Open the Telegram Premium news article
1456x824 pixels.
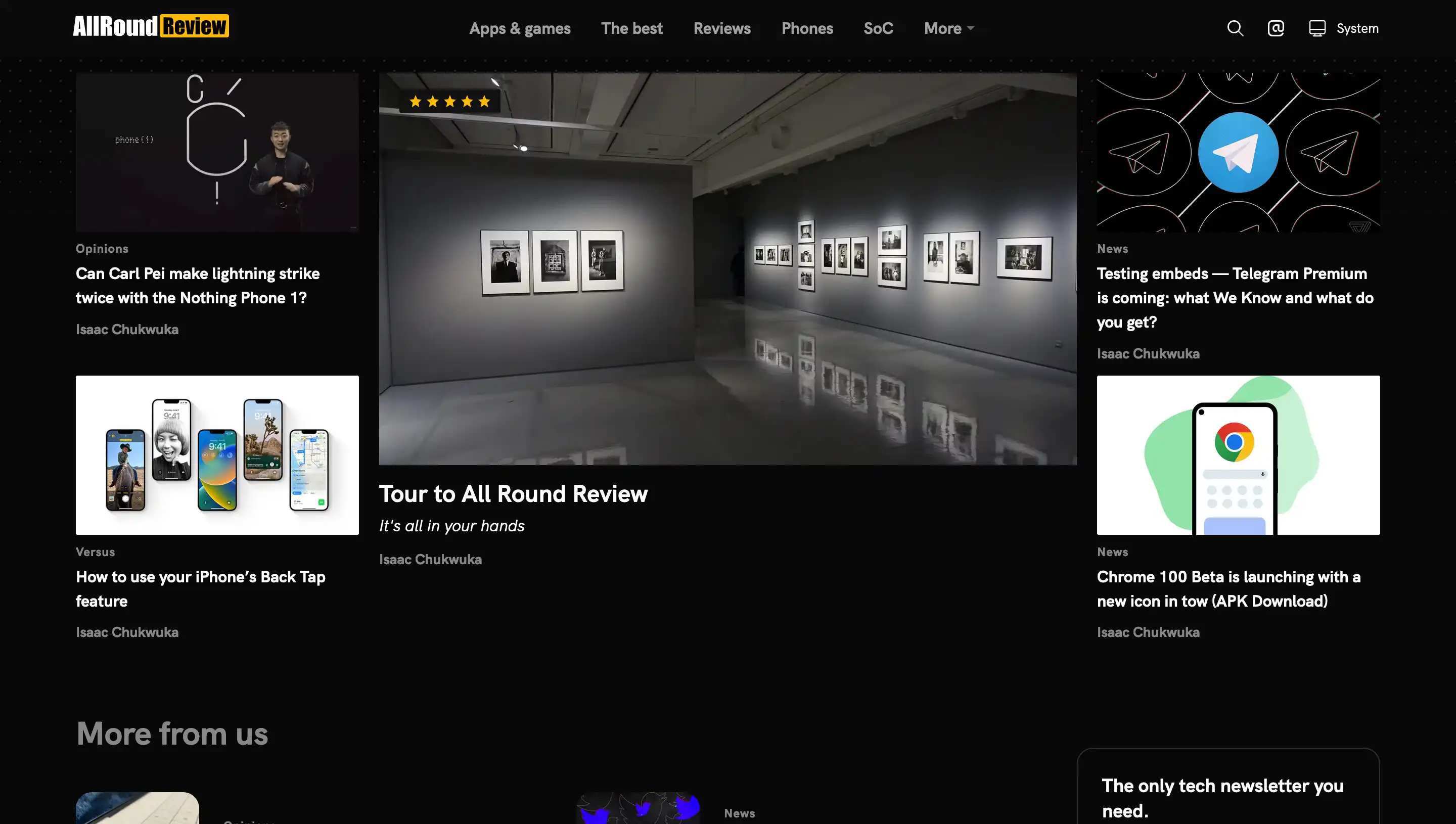[x=1238, y=297]
